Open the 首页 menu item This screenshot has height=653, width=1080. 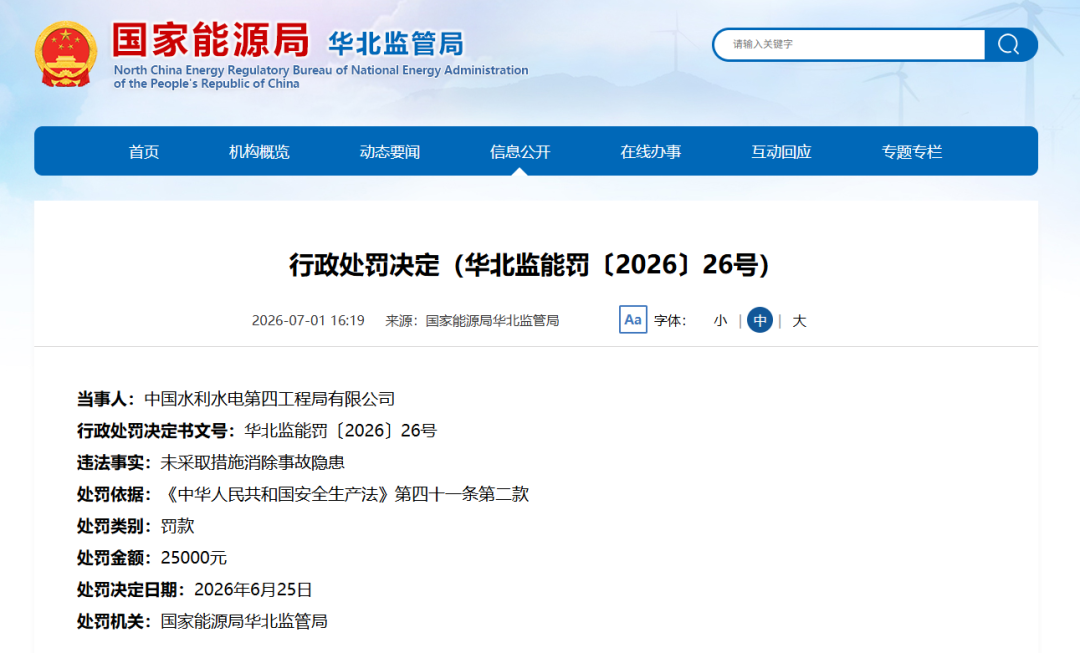tap(144, 152)
